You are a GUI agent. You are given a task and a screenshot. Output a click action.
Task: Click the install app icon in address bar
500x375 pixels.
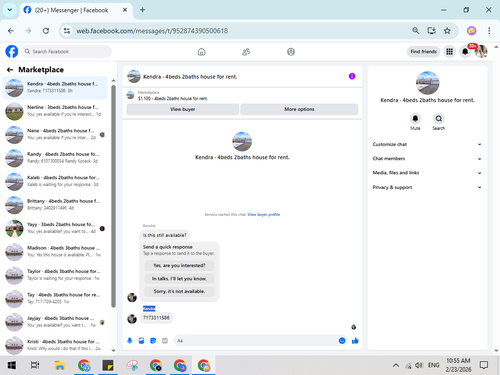tap(432, 31)
